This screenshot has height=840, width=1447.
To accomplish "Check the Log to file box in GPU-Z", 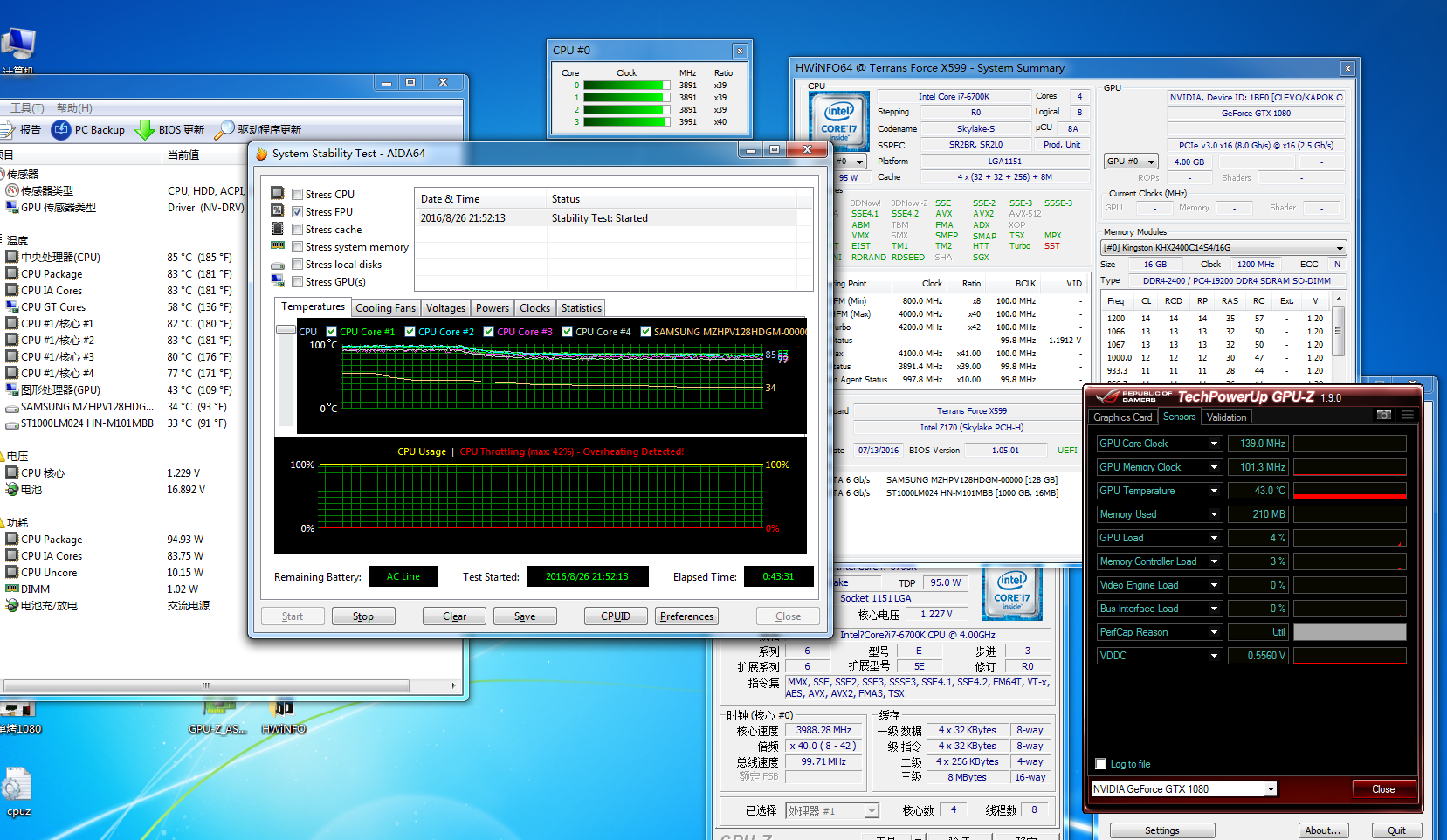I will pos(1101,764).
